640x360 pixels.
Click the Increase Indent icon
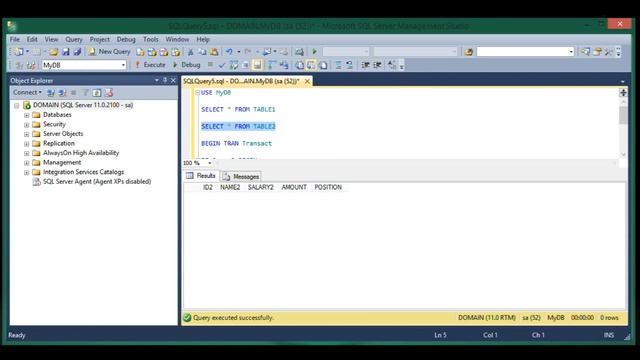tap(377, 65)
